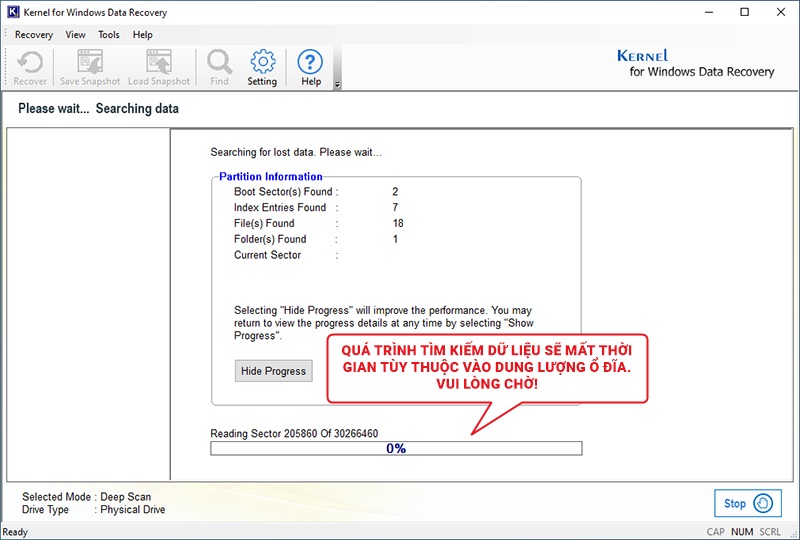
Task: Click the Ready status bar text
Action: 15,532
